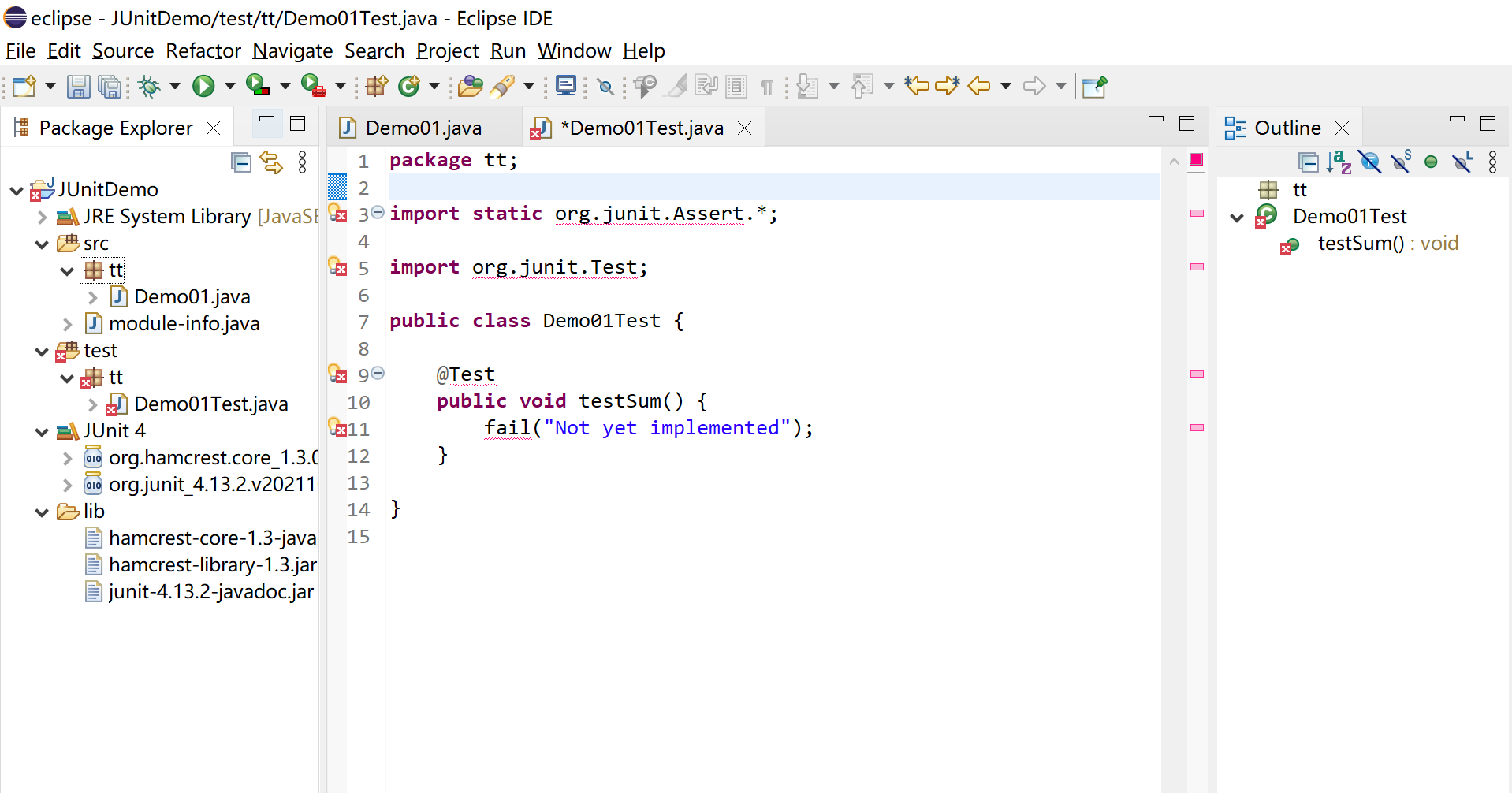Toggle Show Whitespace Characters pilcrow icon
1512x793 pixels.
(767, 87)
